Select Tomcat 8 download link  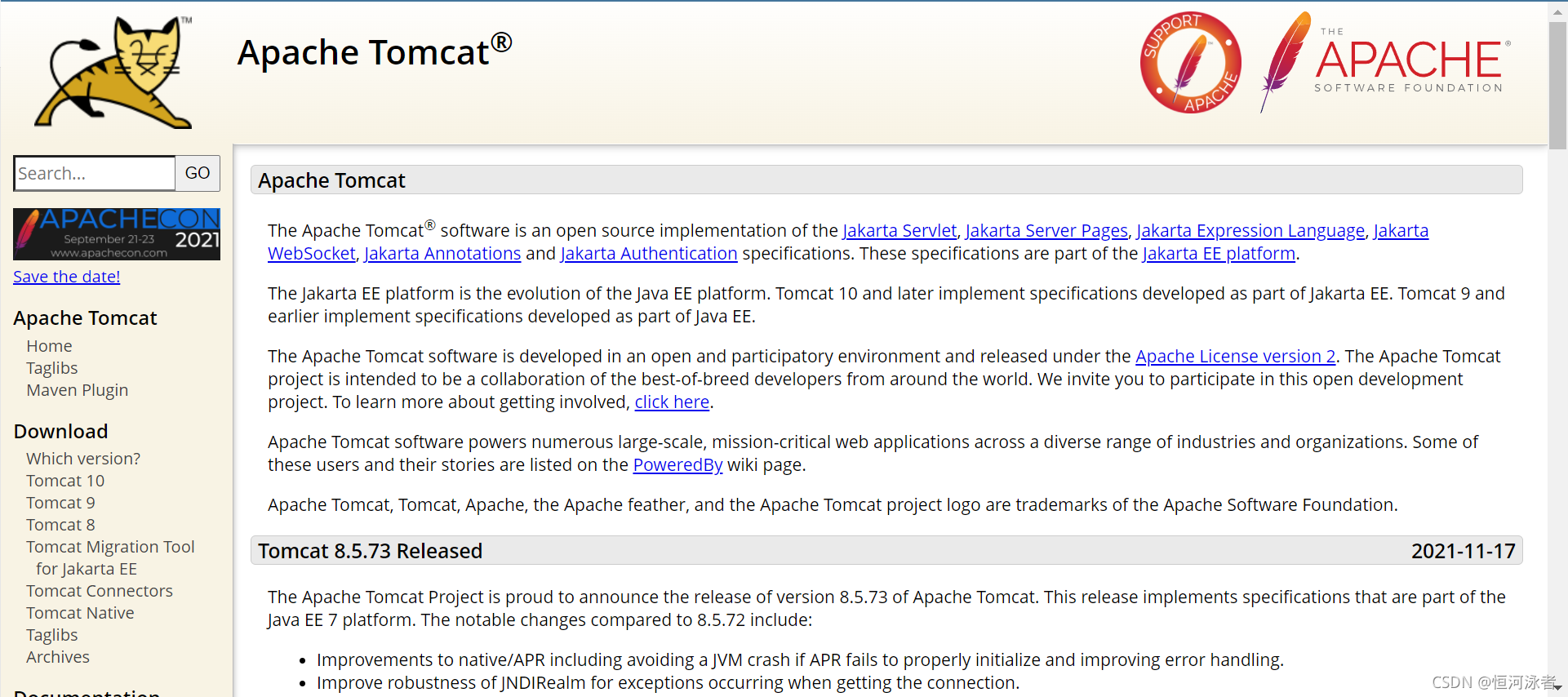click(60, 525)
